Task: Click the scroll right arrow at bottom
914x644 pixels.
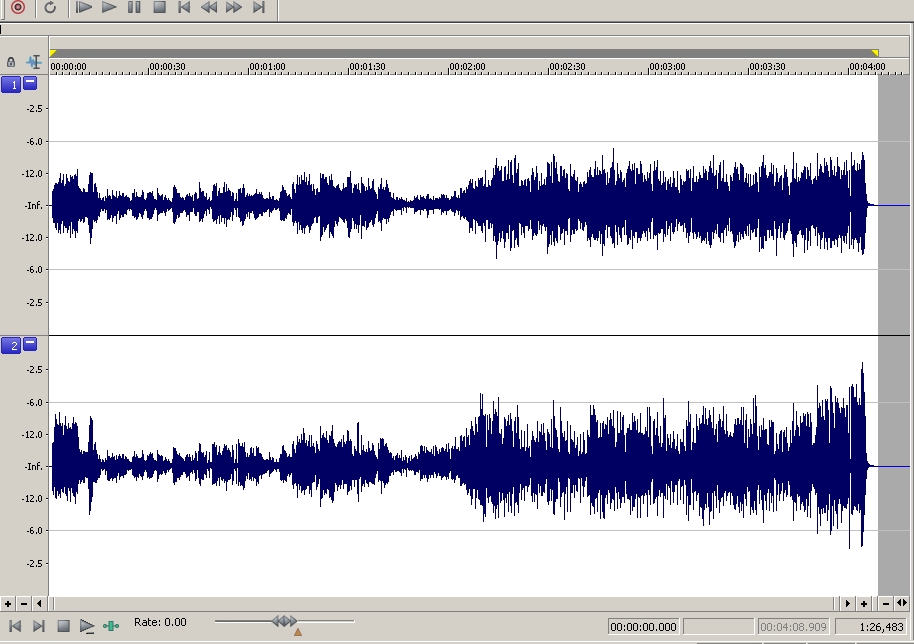Action: click(x=848, y=604)
